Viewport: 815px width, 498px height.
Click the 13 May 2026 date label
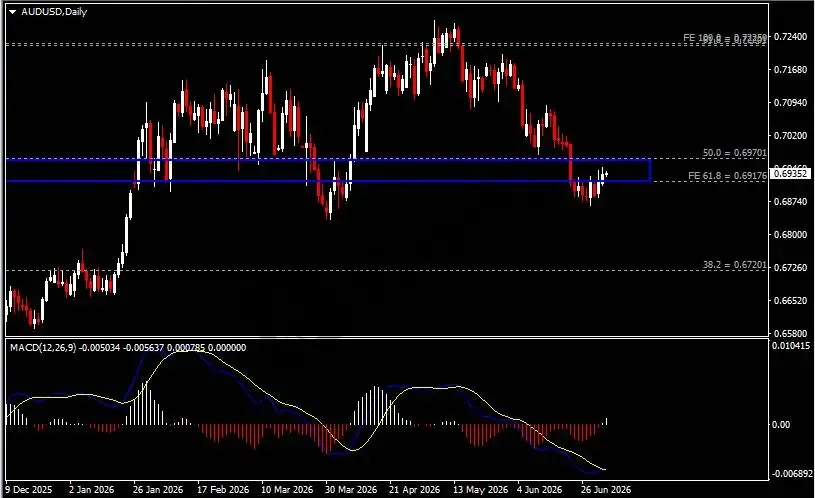(480, 490)
